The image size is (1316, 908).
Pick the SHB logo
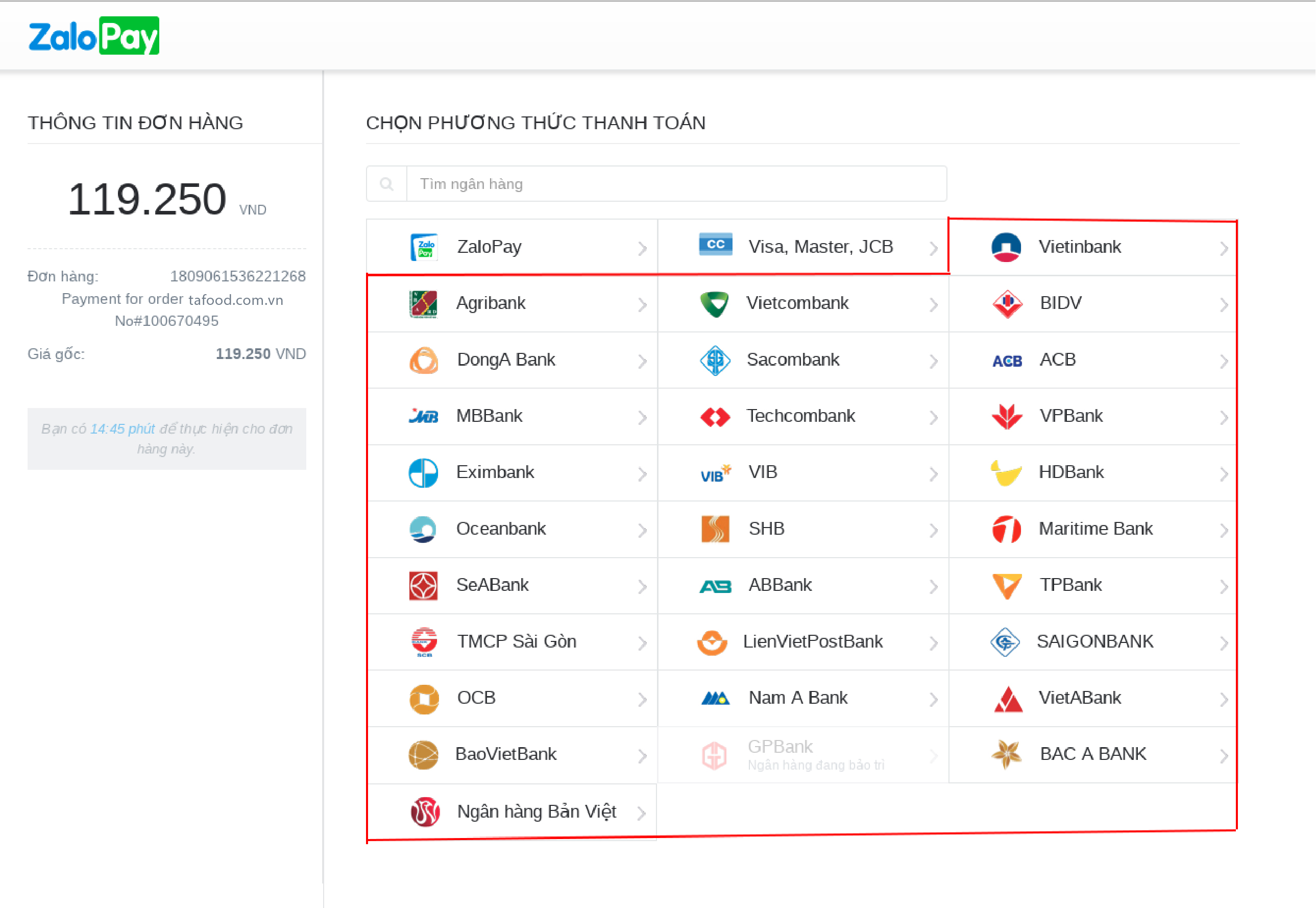click(716, 529)
